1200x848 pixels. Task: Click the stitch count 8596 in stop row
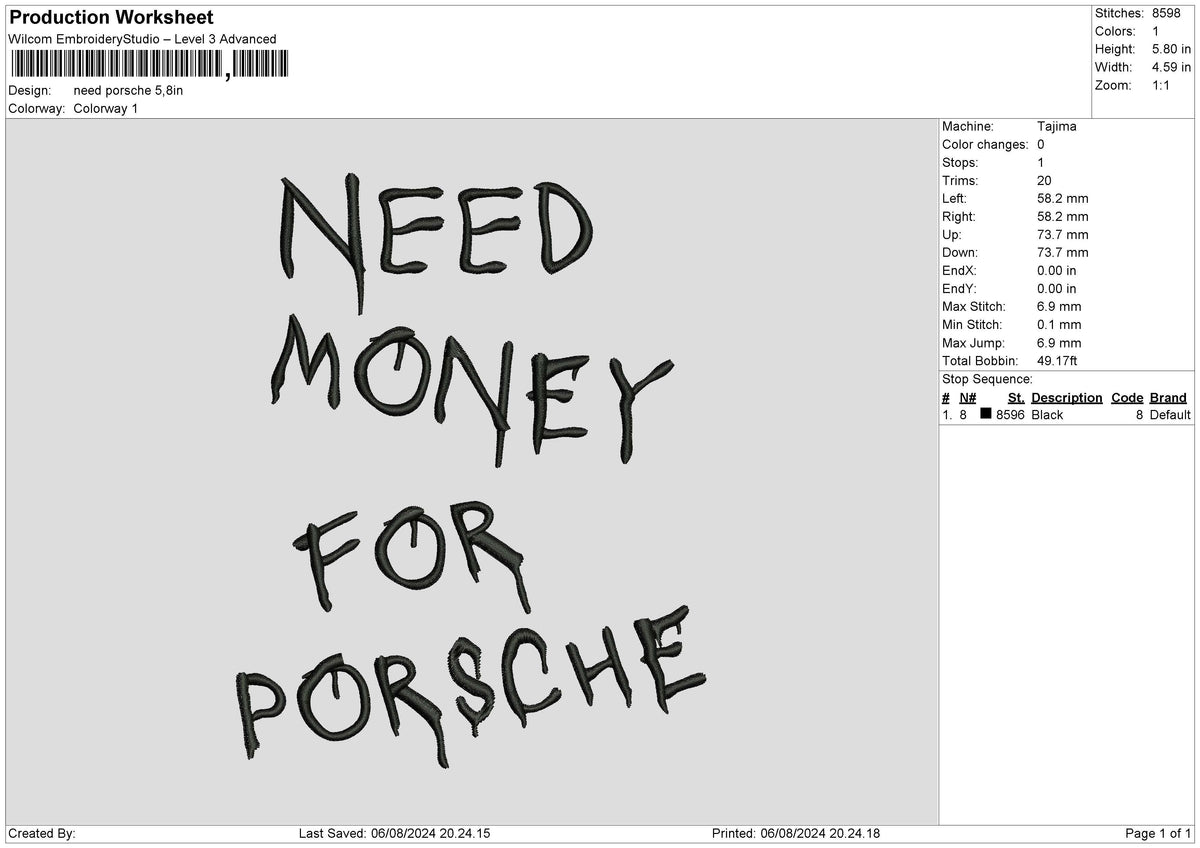point(1010,415)
